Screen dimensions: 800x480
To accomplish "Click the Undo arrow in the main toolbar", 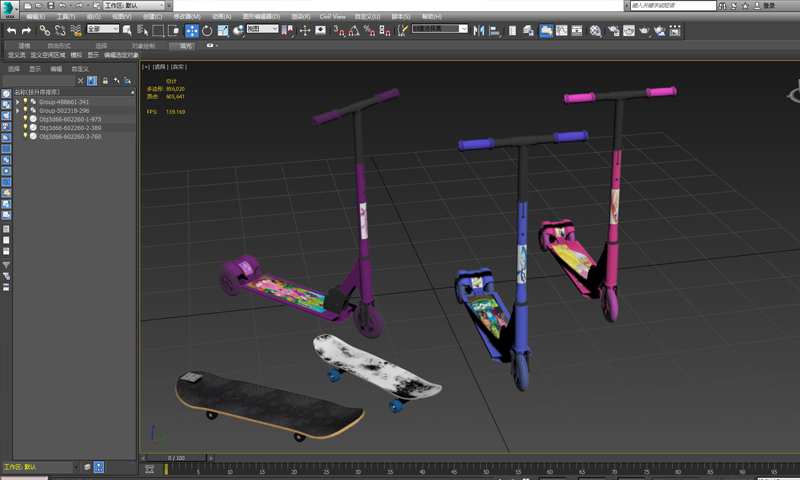I will 11,31.
